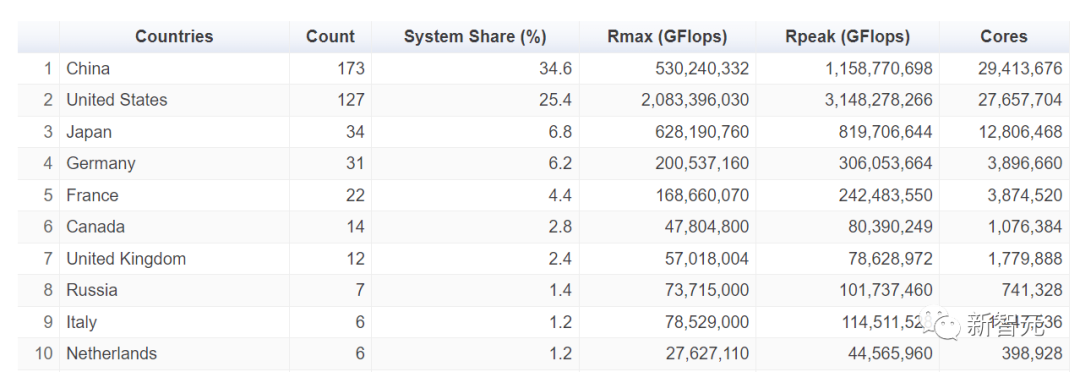Click the Canada row label
The width and height of the screenshot is (1080, 372).
[96, 227]
